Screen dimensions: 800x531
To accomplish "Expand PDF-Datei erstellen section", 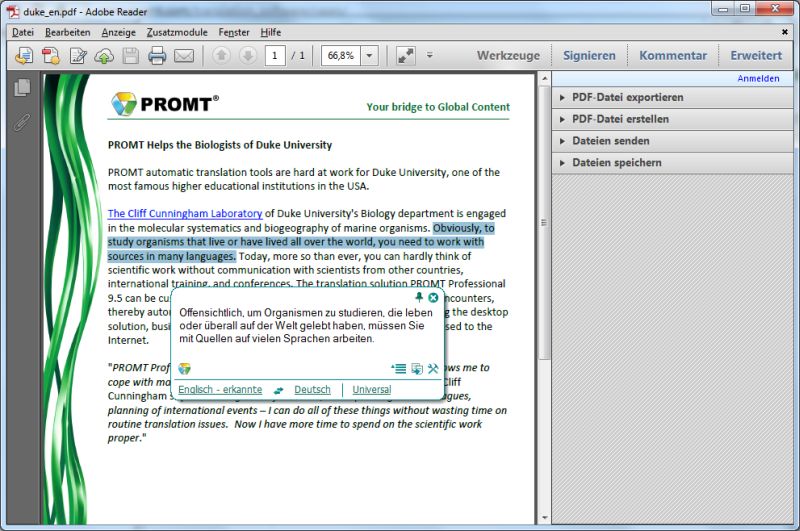I will pos(672,119).
